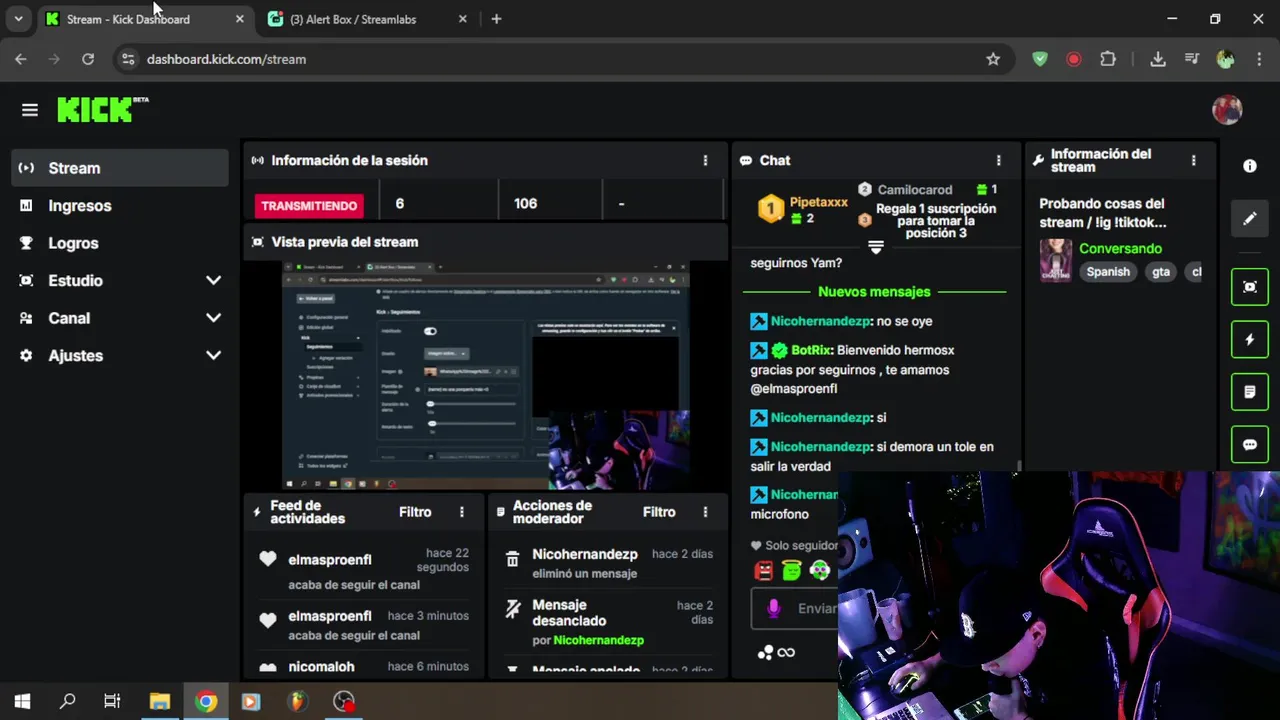
Task: Click elmasproenfl follow from 22 seconds ago
Action: point(363,569)
